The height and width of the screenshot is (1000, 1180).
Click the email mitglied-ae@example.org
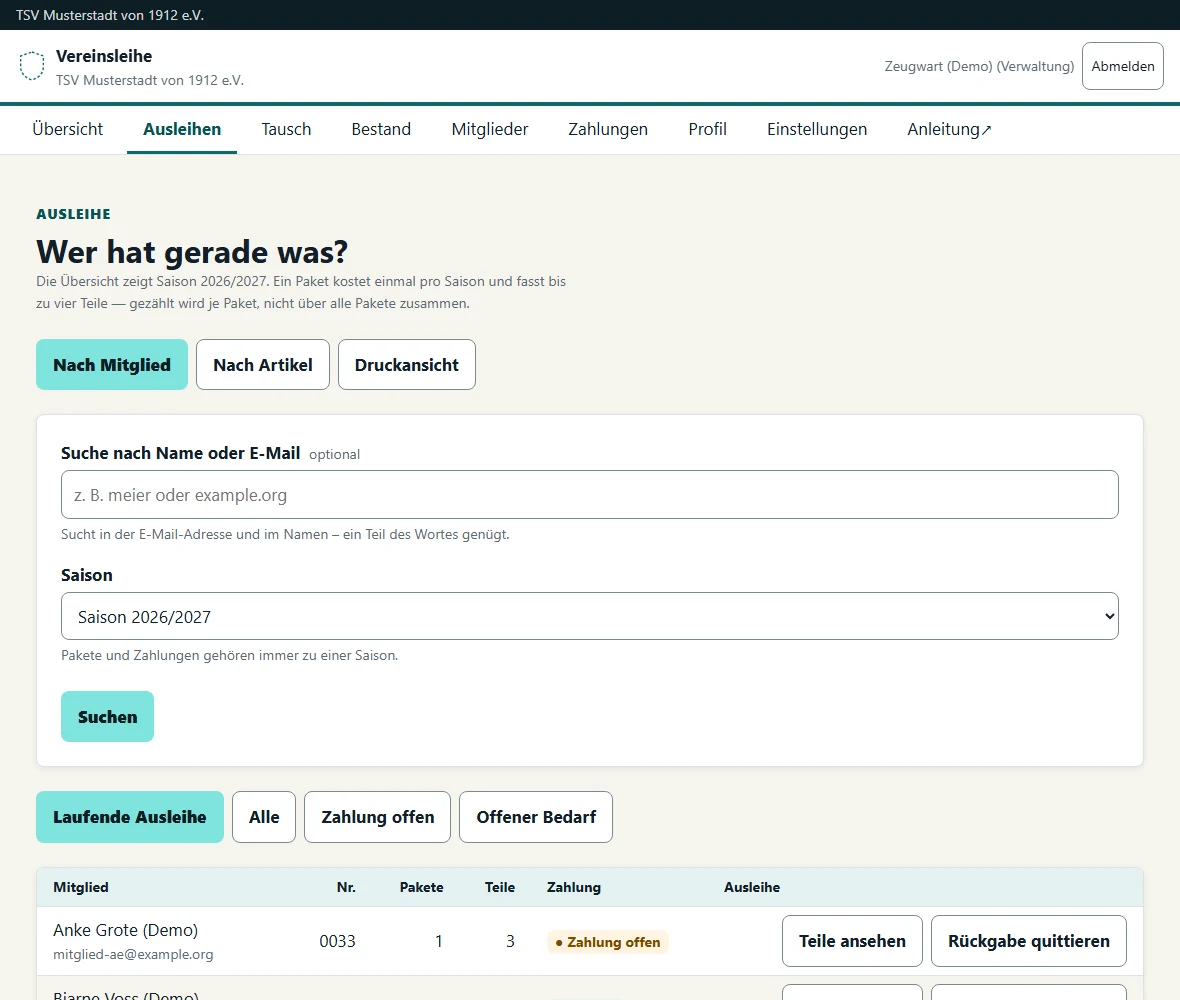pos(133,954)
